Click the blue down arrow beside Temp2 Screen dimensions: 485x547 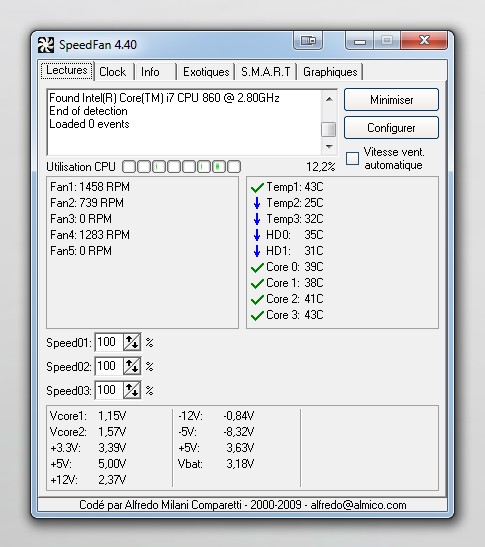point(257,203)
